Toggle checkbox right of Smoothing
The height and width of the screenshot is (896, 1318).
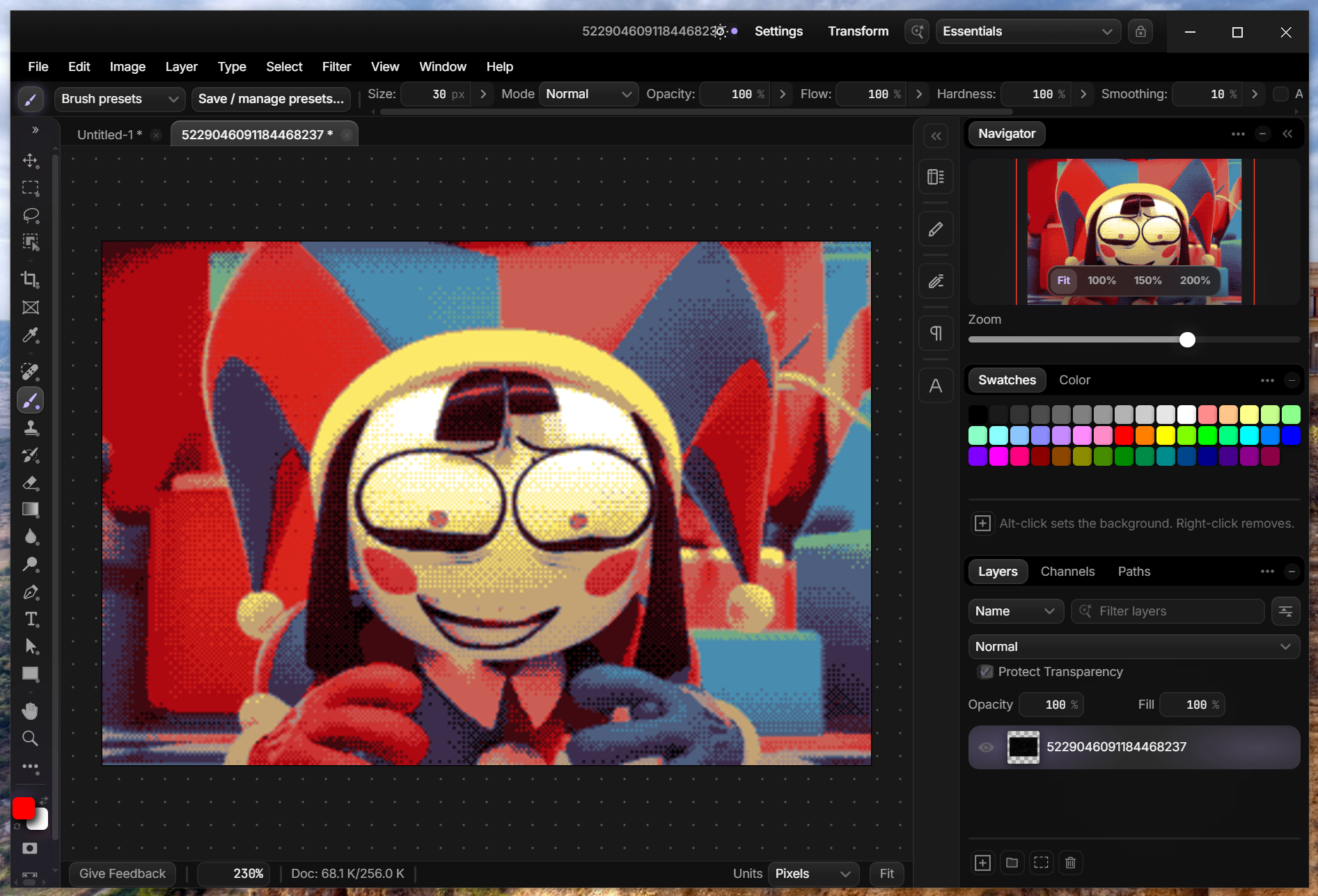1280,94
